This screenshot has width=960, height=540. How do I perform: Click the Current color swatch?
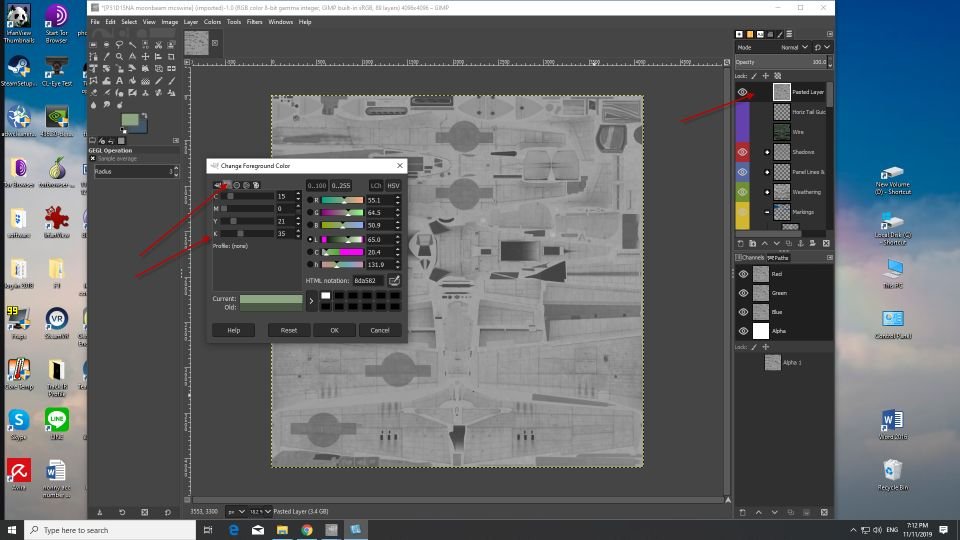click(x=271, y=299)
